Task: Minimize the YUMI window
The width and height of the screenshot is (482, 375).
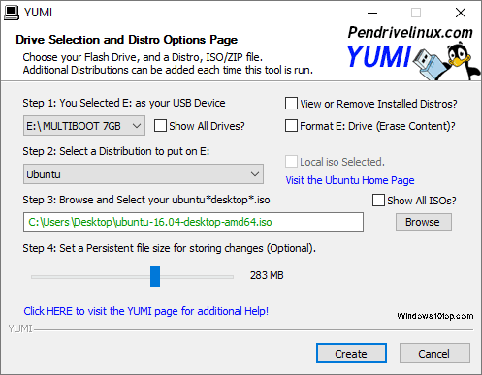Action: [x=372, y=13]
